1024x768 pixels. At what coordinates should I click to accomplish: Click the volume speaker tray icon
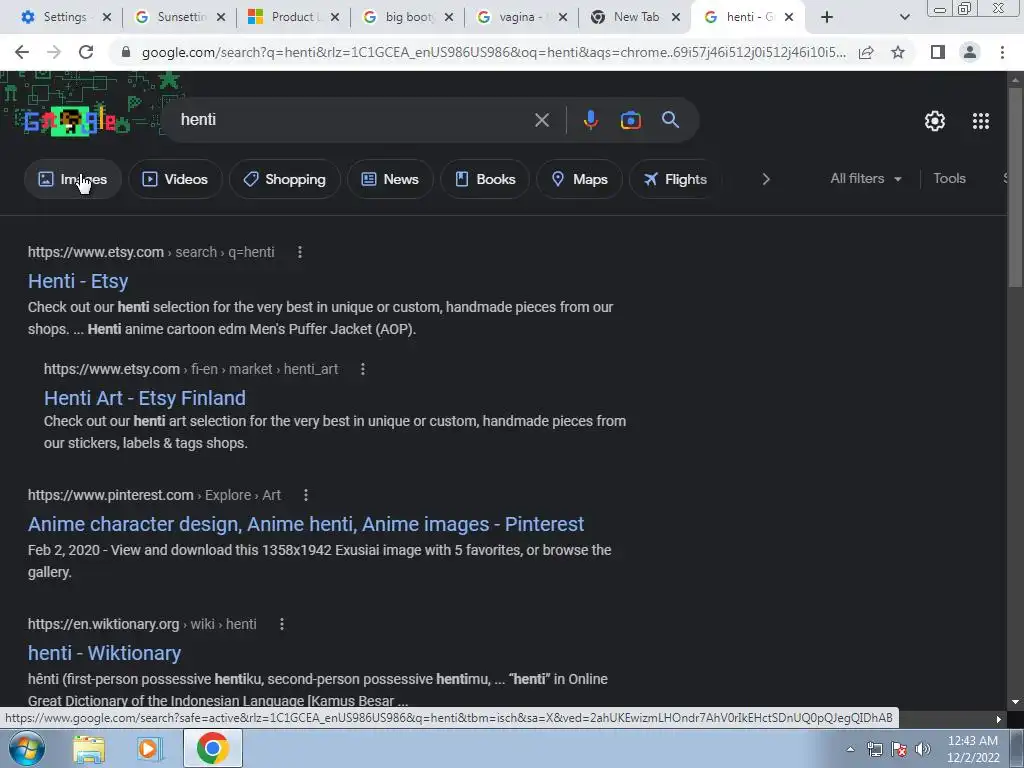tap(923, 749)
